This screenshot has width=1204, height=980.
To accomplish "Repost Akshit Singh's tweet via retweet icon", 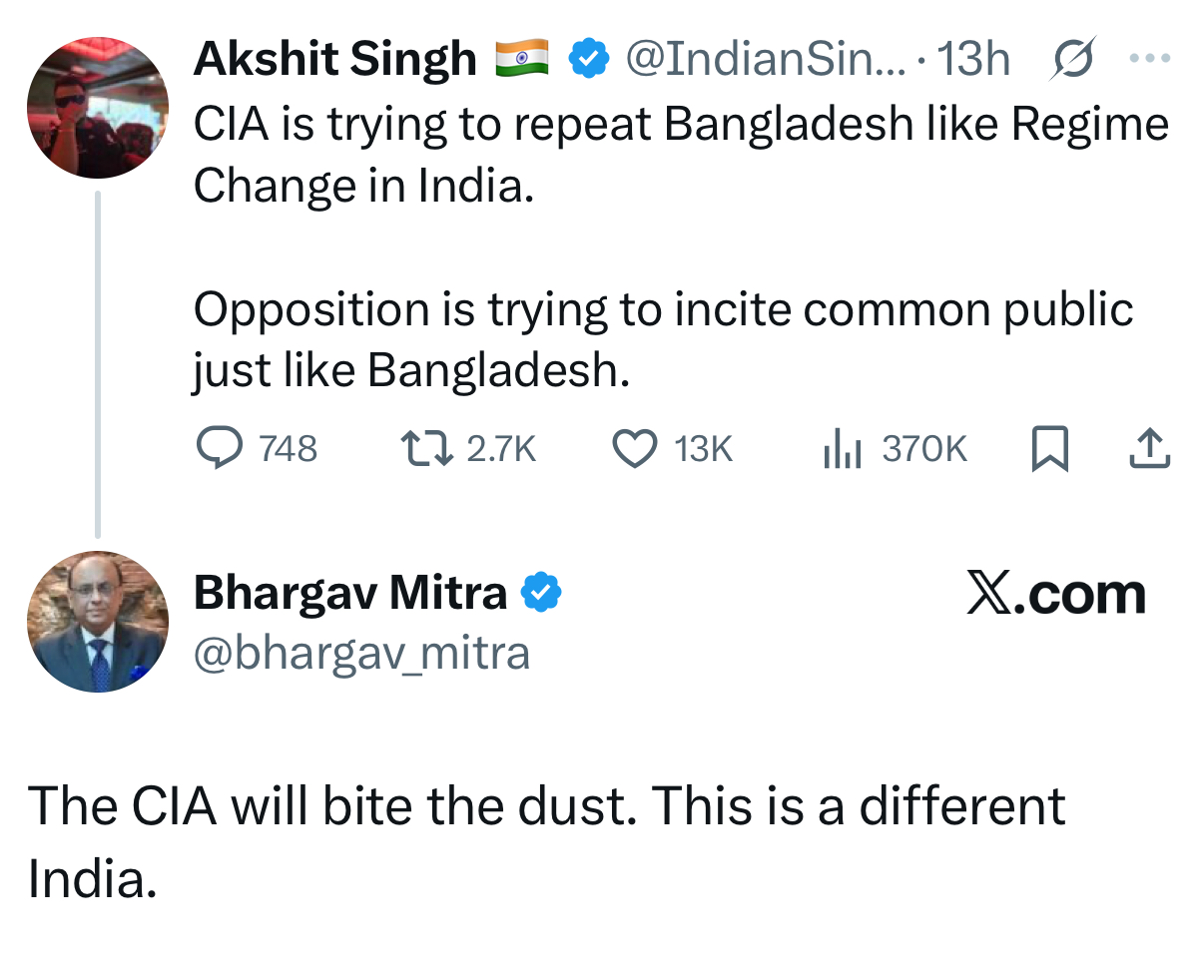I will coord(426,448).
